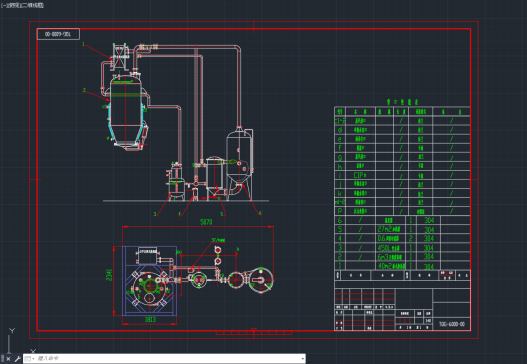Select callout number 6 below the floor line
527x364 pixels.
coord(260,213)
